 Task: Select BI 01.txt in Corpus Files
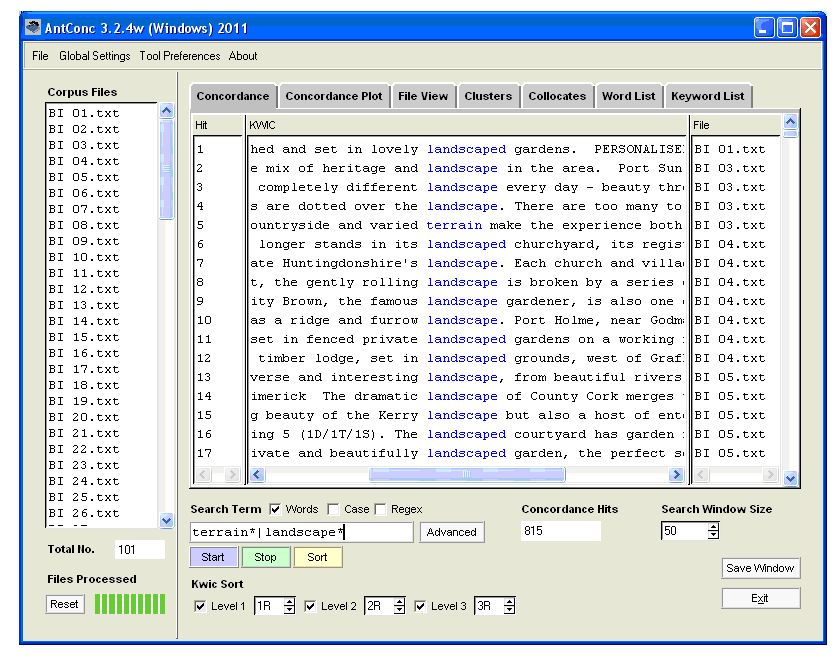coord(84,114)
